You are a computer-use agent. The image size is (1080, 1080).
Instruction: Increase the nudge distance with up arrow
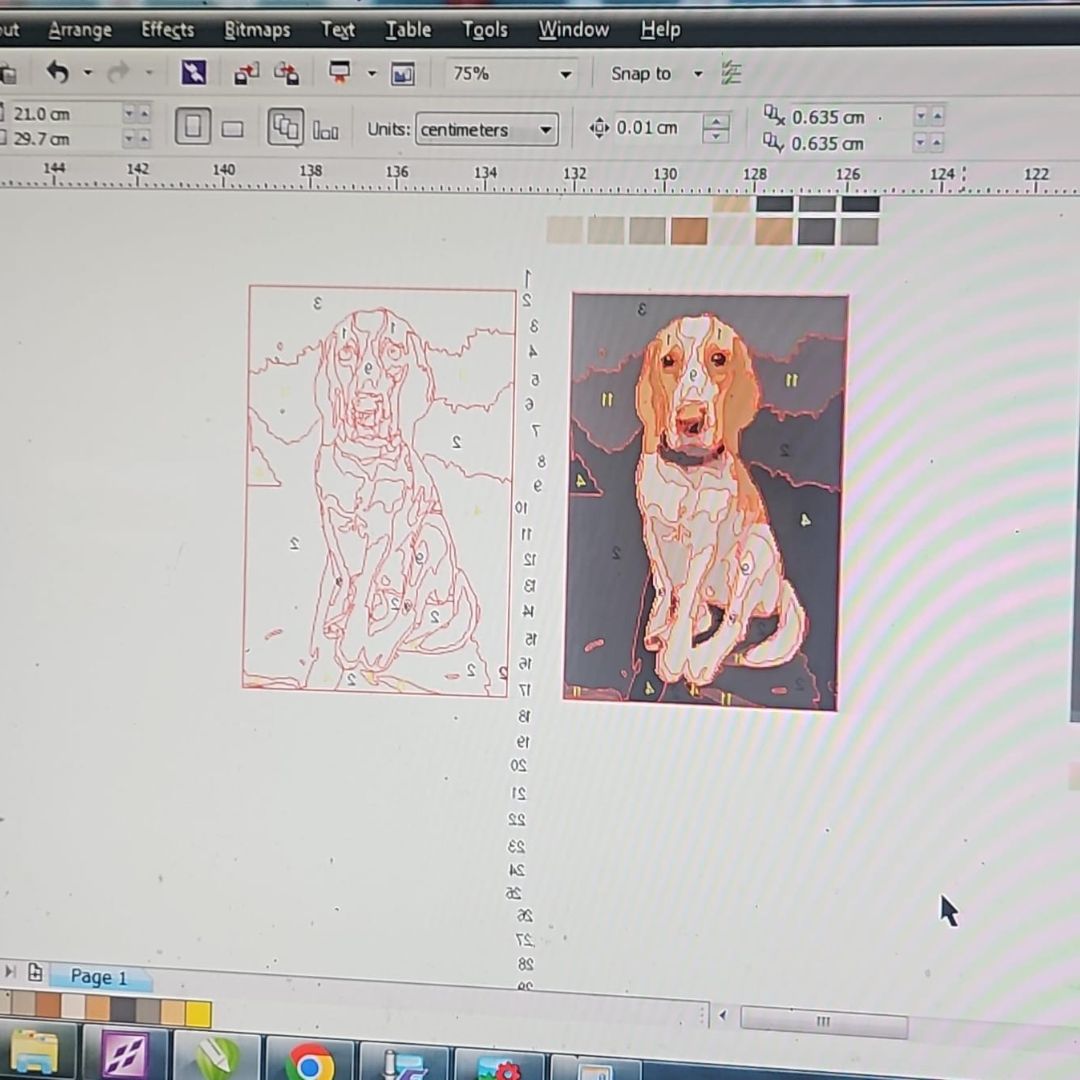coord(716,122)
